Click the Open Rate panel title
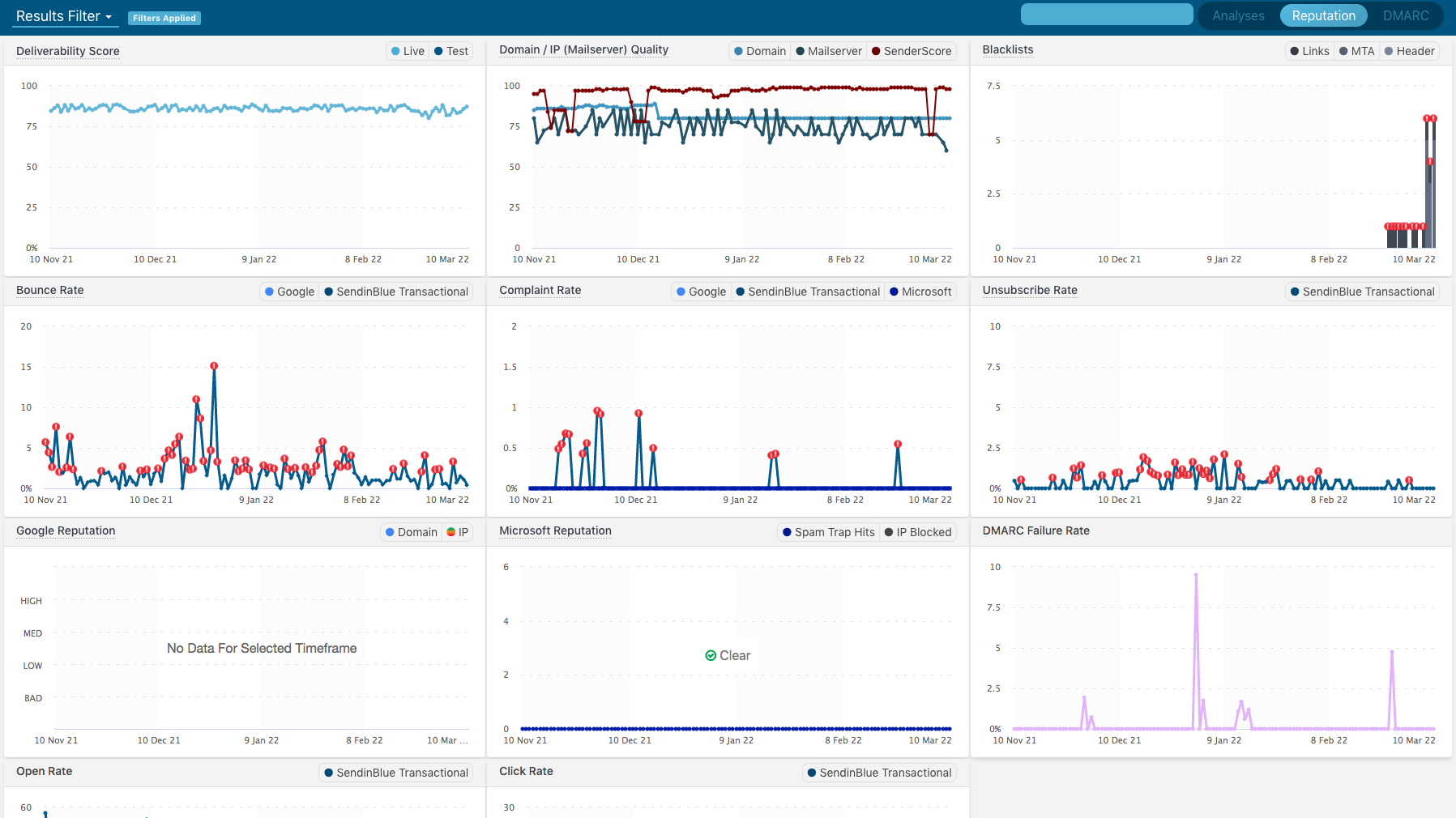 (x=45, y=771)
